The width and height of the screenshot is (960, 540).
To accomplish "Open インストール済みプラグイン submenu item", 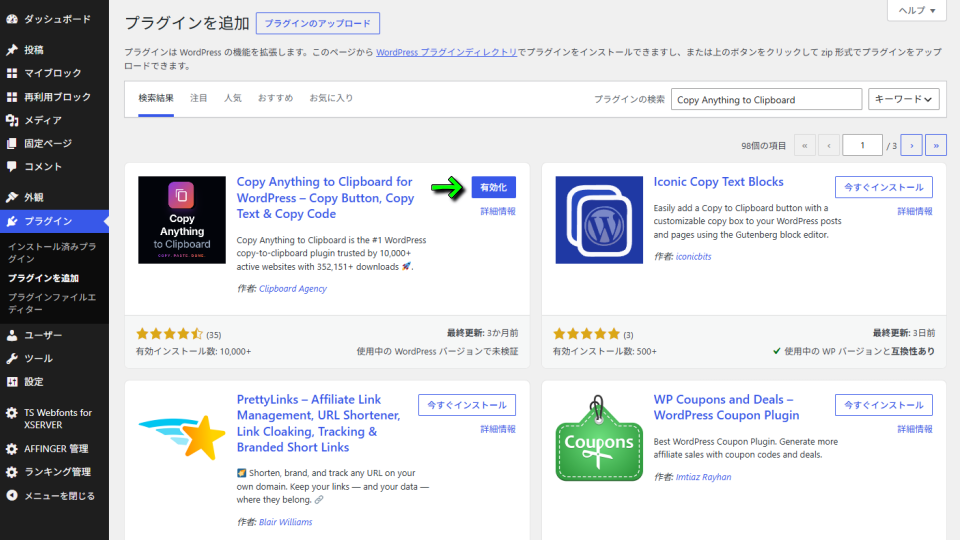I will (x=52, y=252).
